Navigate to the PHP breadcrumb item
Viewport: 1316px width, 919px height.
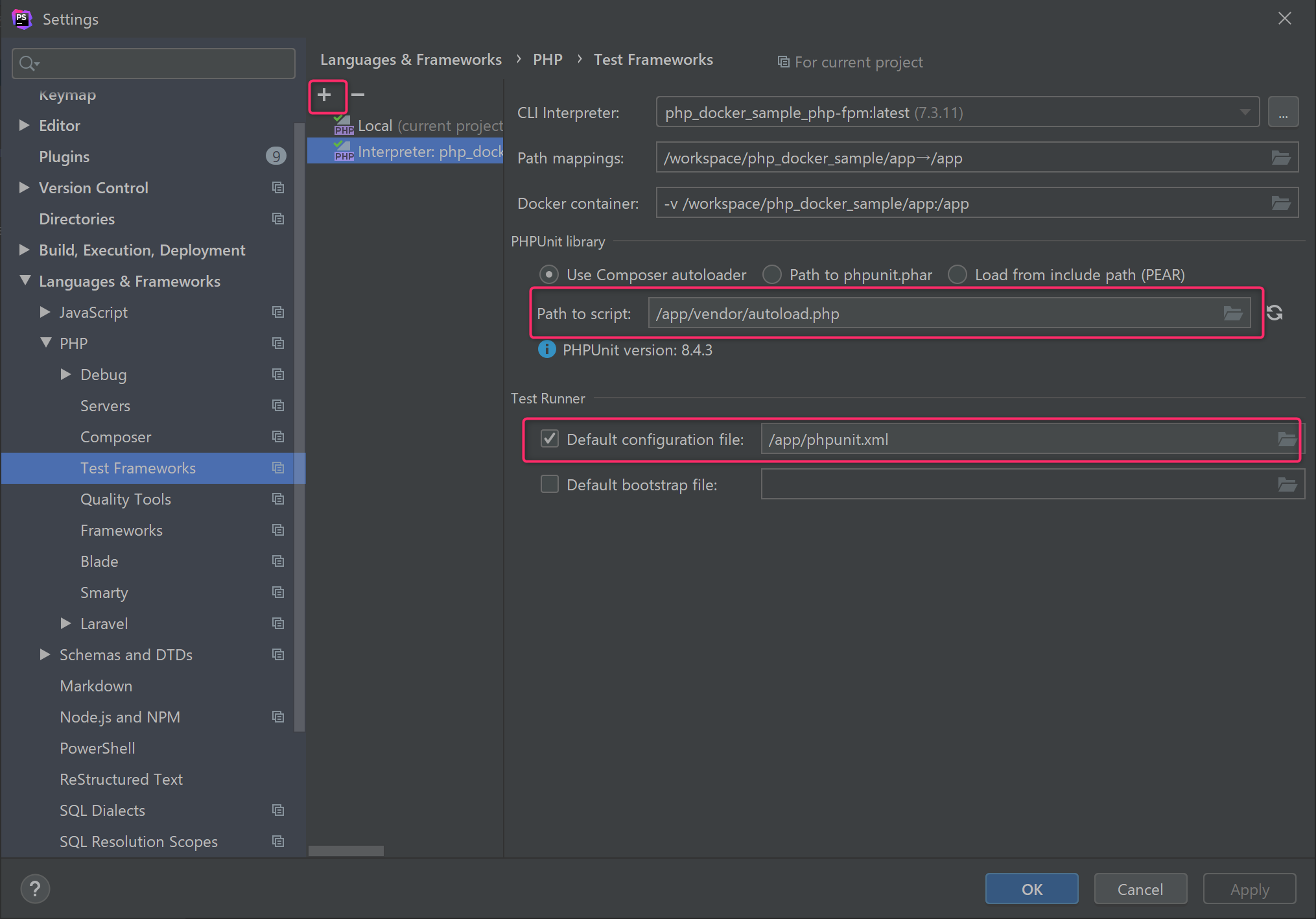coord(548,59)
